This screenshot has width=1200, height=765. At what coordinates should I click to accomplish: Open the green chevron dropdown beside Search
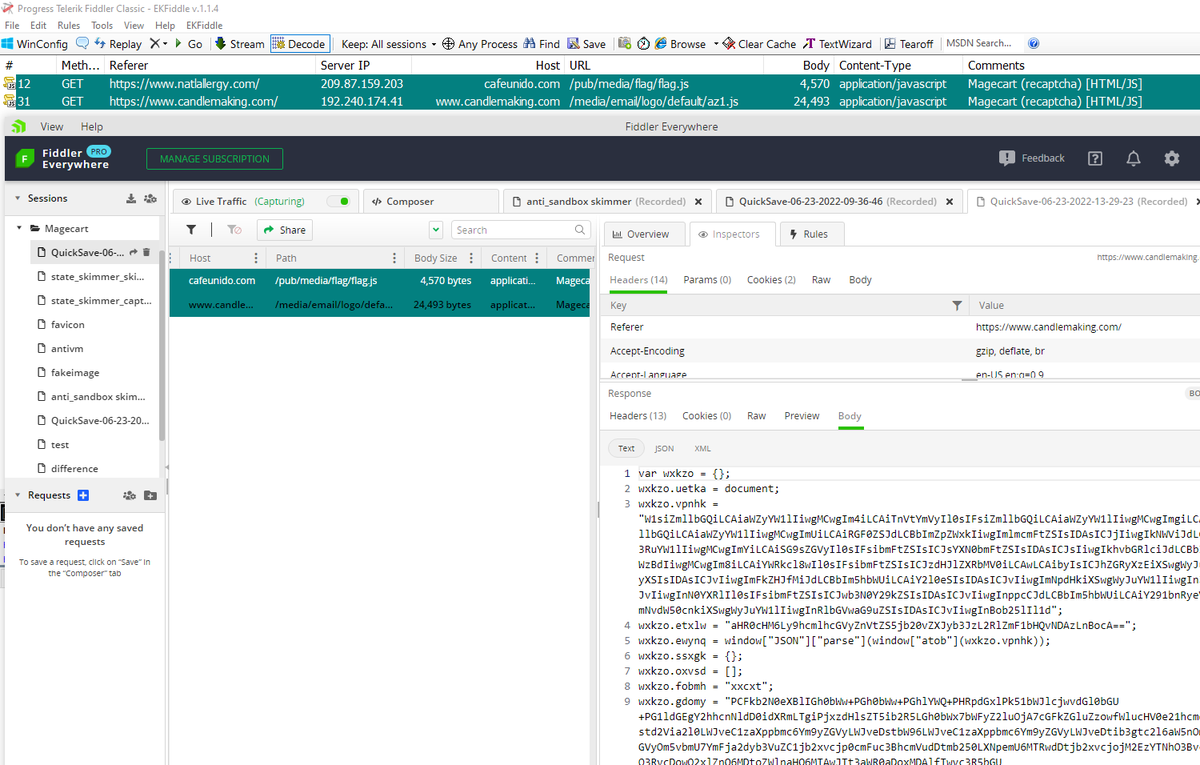point(436,230)
